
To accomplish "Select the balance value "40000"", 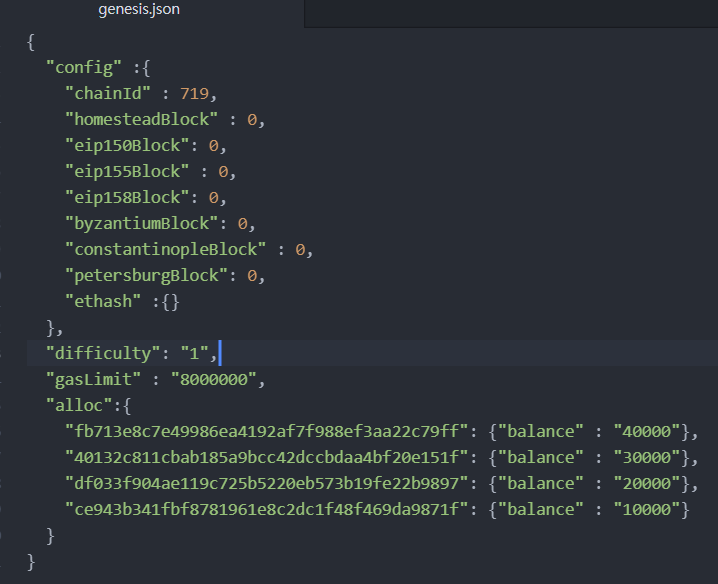I will click(647, 431).
